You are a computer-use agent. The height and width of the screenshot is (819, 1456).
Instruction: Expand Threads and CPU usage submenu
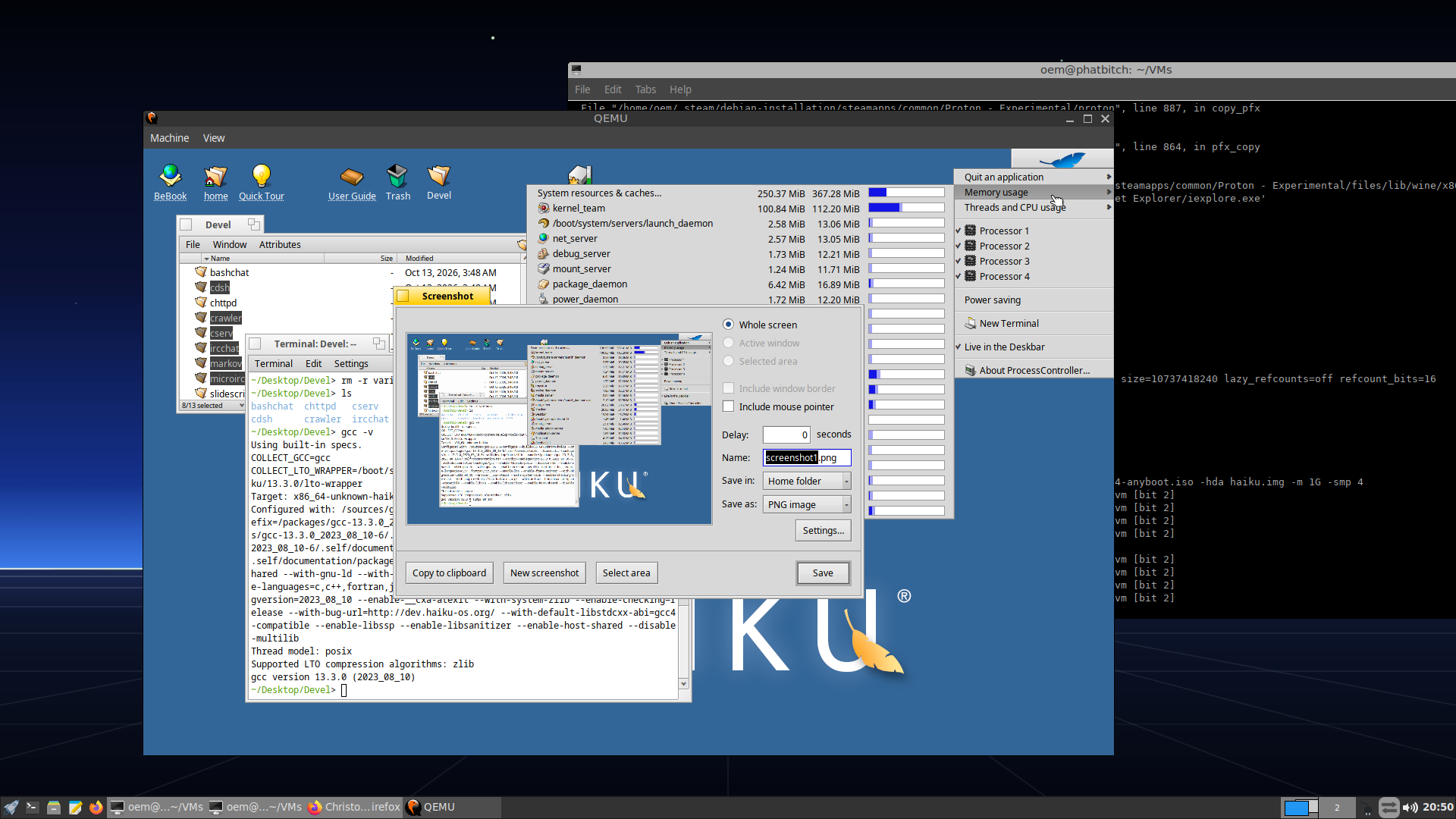1034,207
